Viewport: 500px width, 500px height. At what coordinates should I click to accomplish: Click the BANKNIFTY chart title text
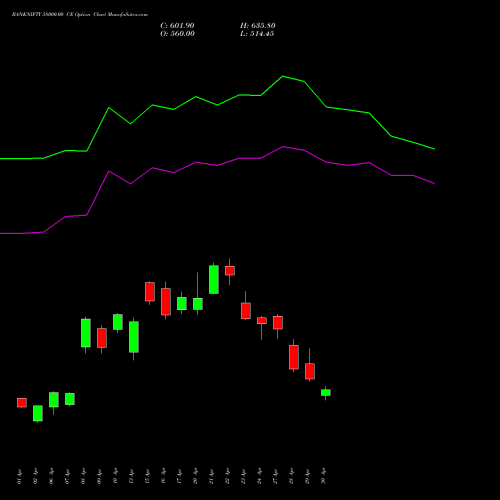point(80,15)
